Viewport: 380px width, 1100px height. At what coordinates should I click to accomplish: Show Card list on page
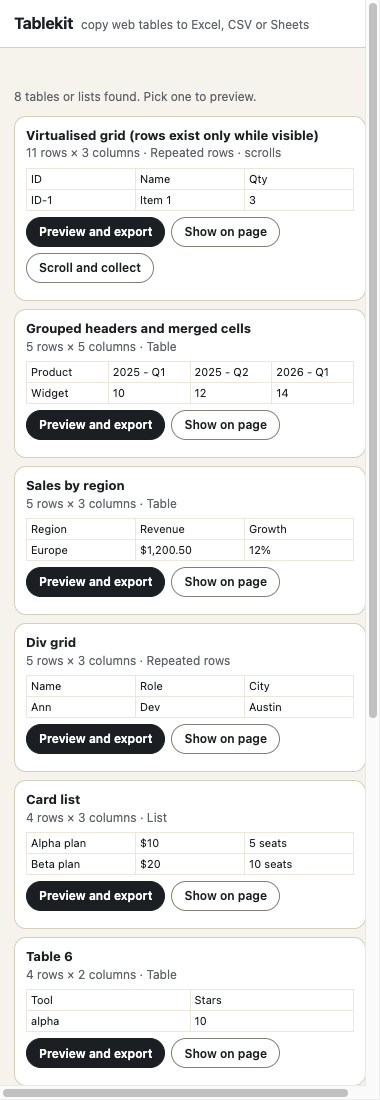pos(225,897)
